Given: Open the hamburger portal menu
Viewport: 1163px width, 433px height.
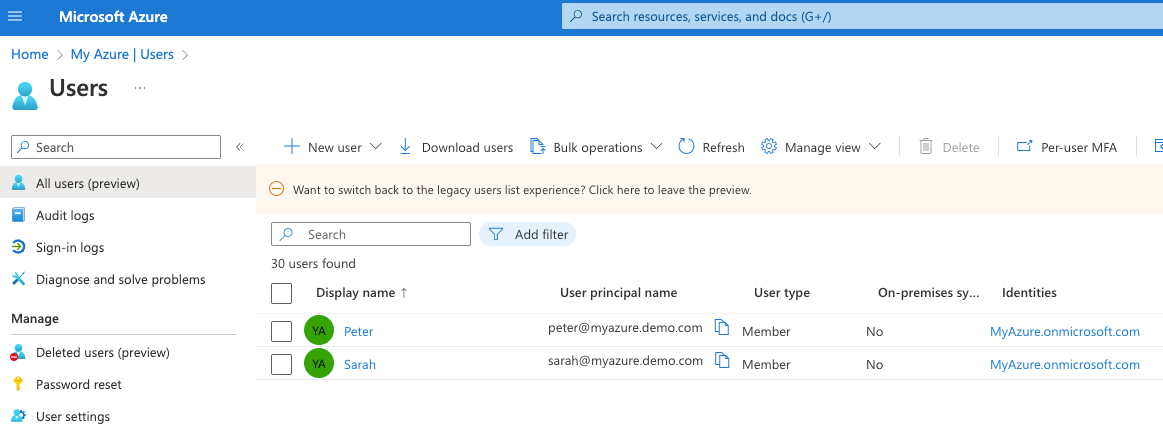Looking at the screenshot, I should pos(15,16).
